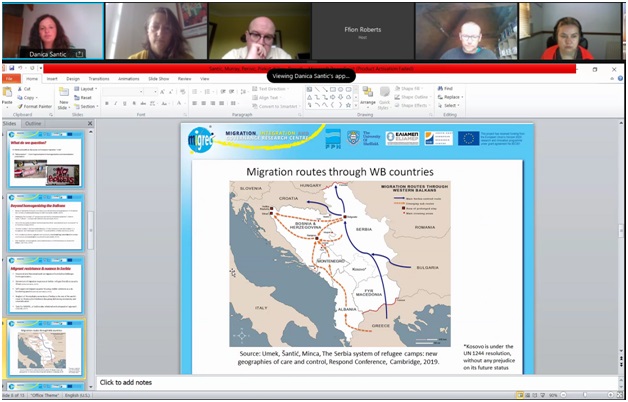Screen dimensions: 628x402
Task: Open the Animations ribbon tab
Action: [127, 78]
